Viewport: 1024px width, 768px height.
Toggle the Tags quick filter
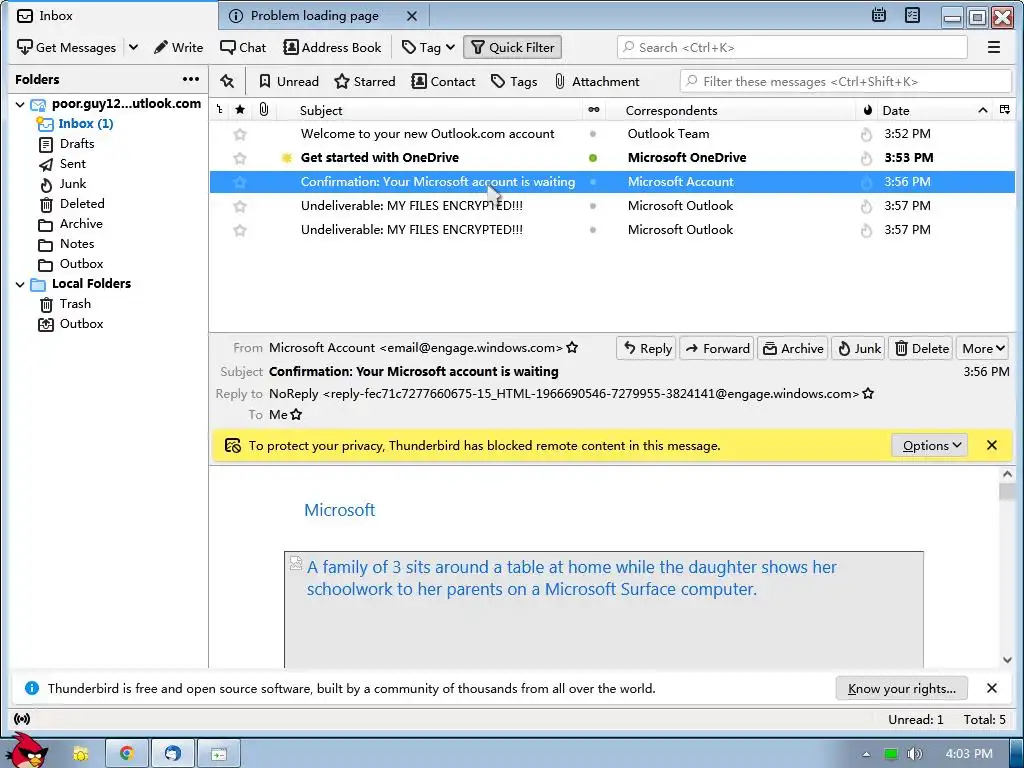514,81
